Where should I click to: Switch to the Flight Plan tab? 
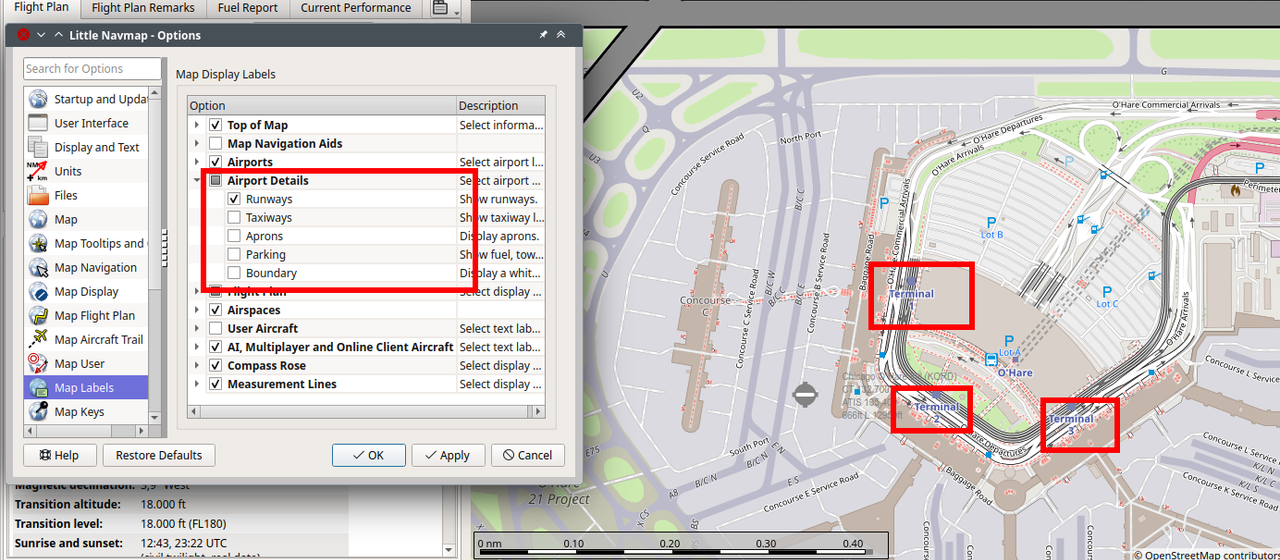click(41, 8)
